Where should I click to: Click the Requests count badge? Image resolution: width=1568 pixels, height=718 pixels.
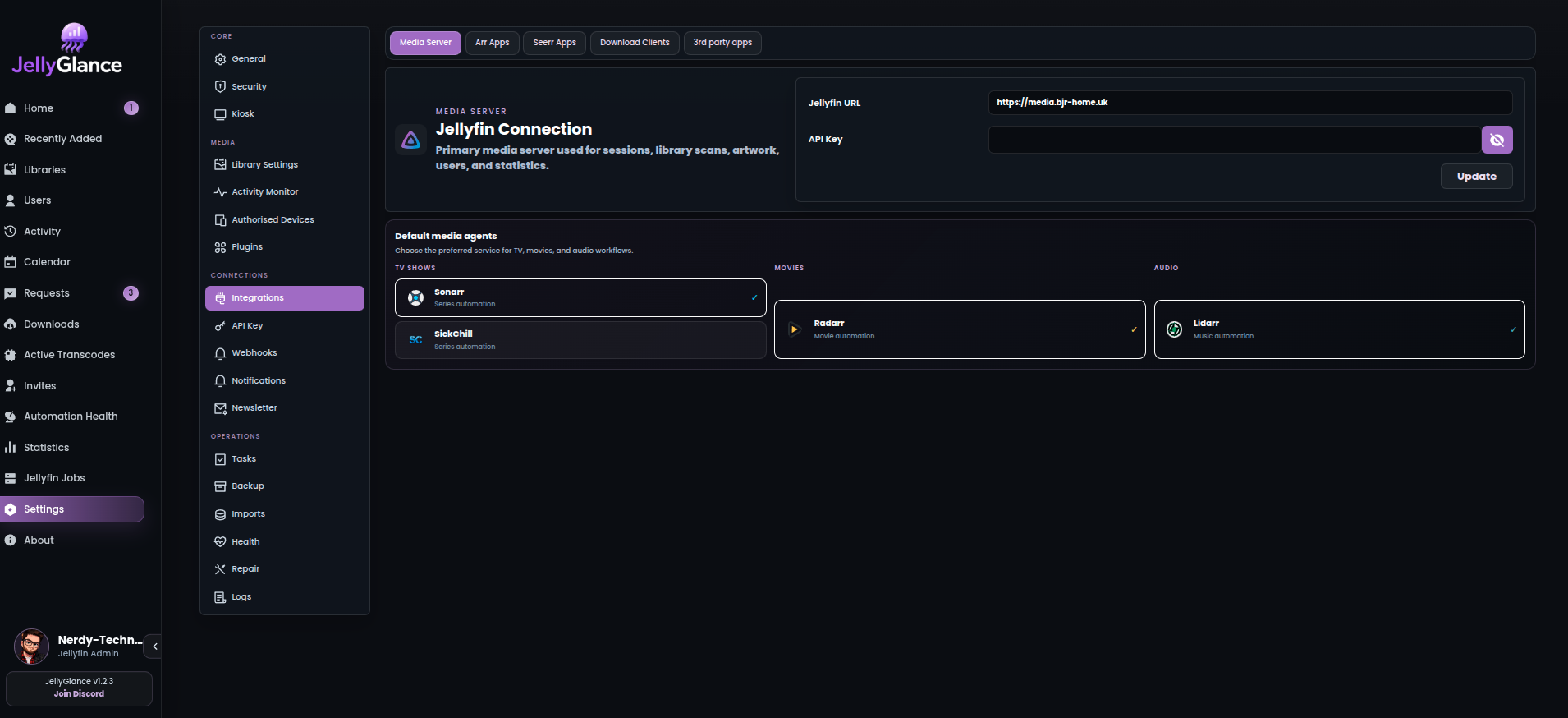pyautogui.click(x=131, y=293)
